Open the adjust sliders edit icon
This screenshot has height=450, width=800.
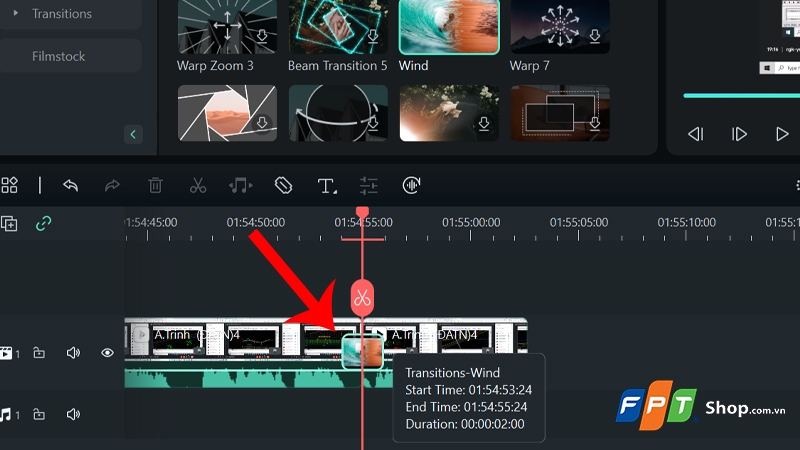tap(368, 185)
